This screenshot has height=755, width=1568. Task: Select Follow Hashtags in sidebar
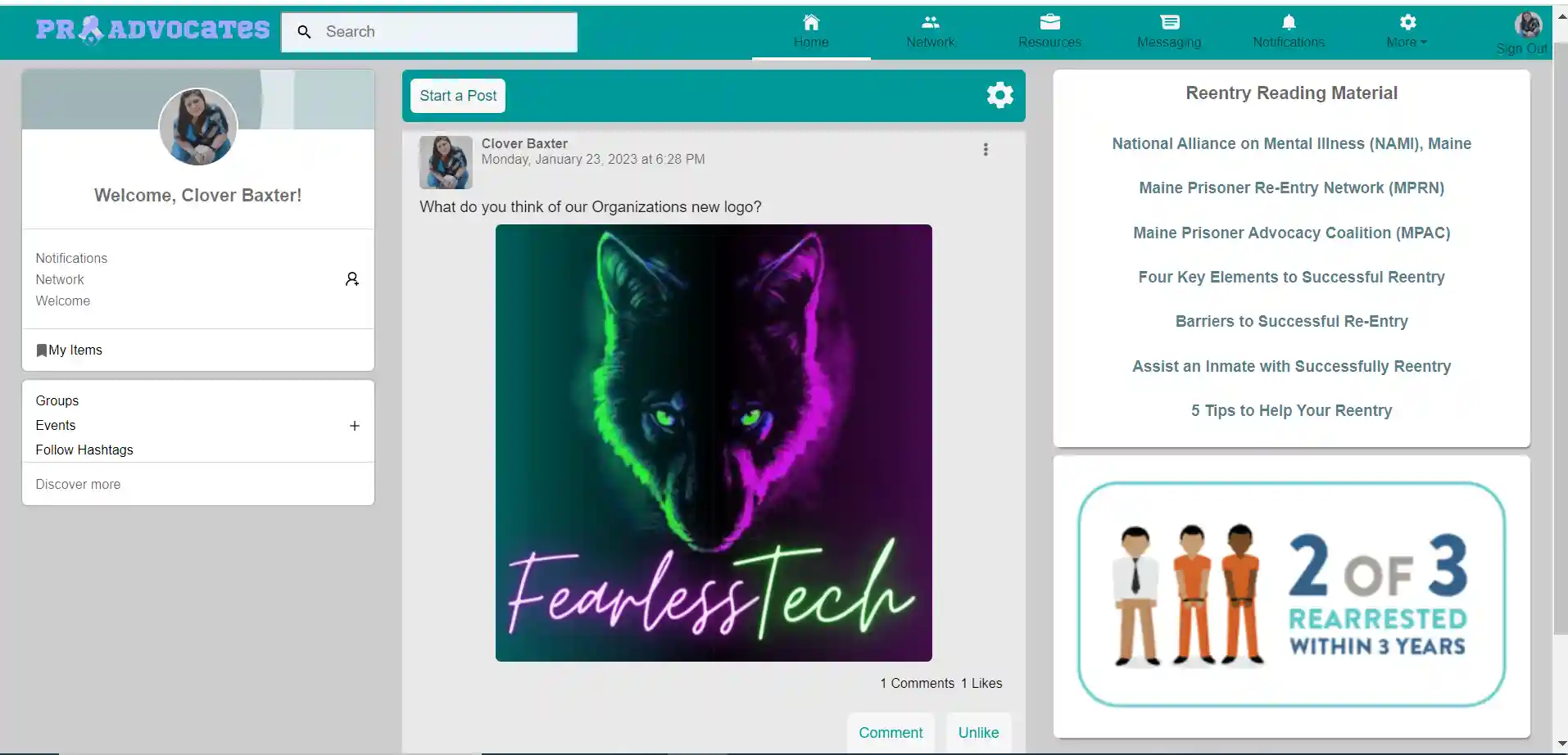[x=84, y=450]
